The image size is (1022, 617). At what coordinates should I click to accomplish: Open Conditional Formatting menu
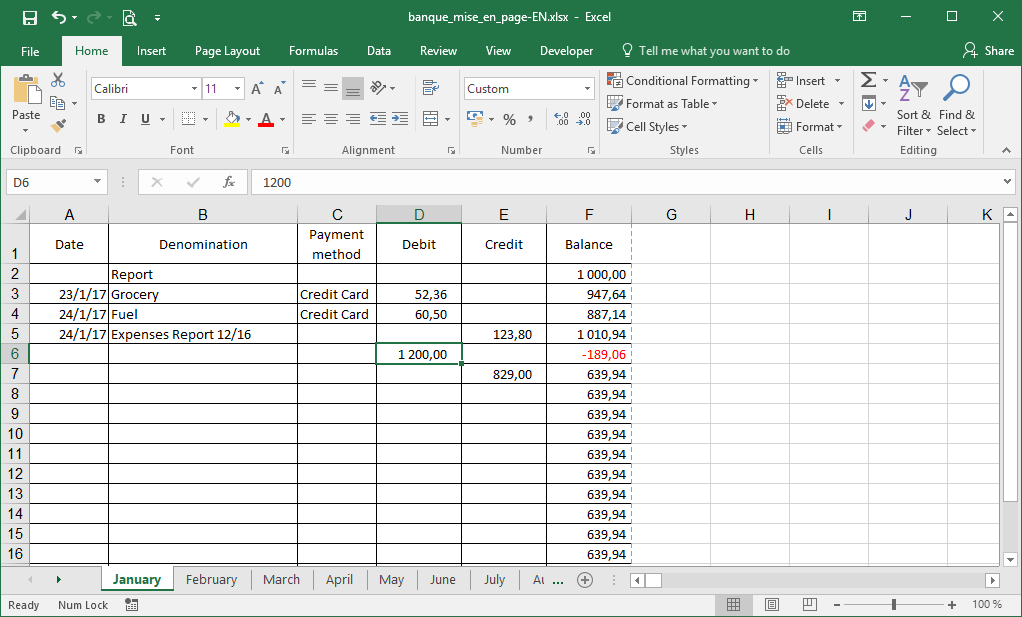click(686, 81)
